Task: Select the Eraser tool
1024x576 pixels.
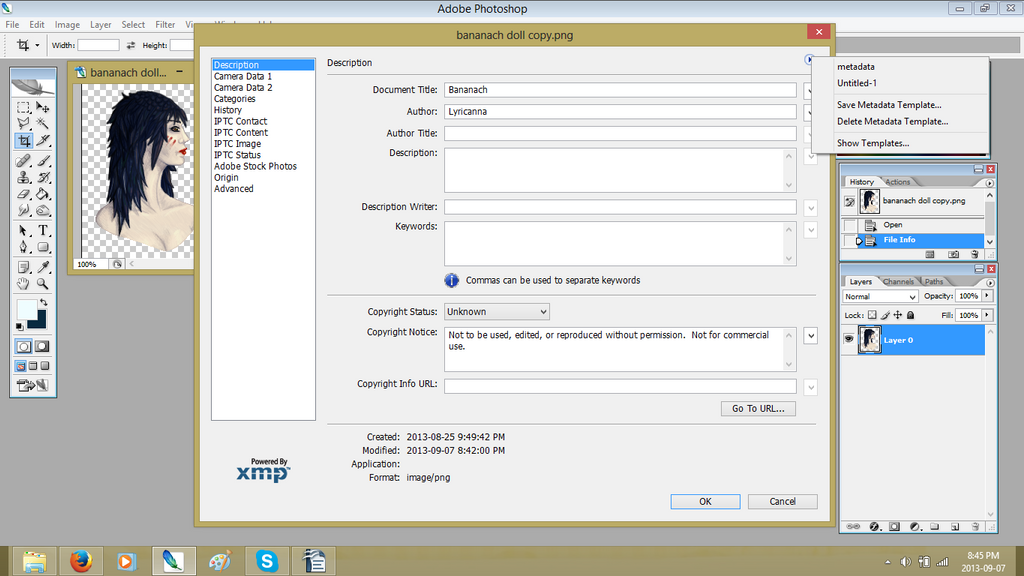Action: 24,193
